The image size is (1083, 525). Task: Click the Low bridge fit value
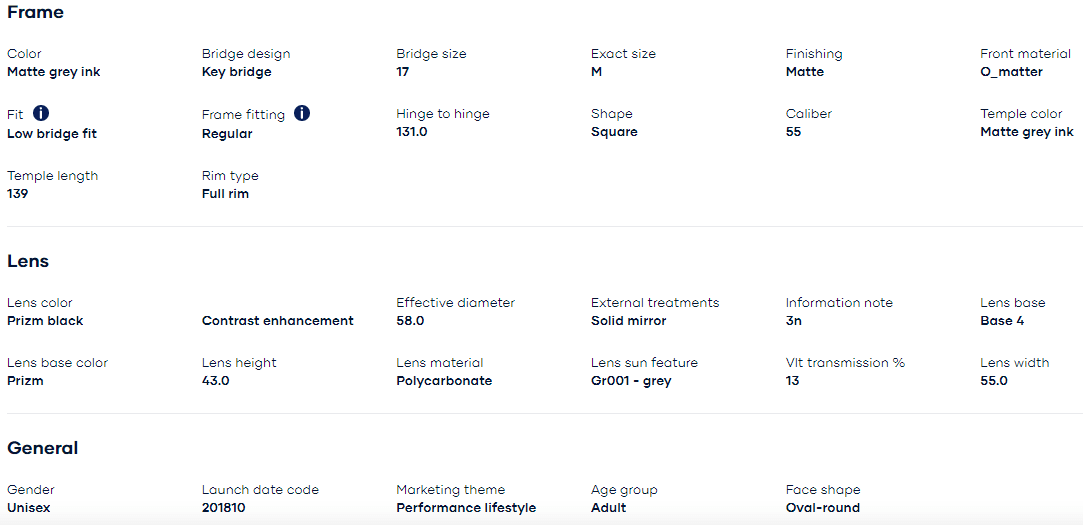(52, 134)
